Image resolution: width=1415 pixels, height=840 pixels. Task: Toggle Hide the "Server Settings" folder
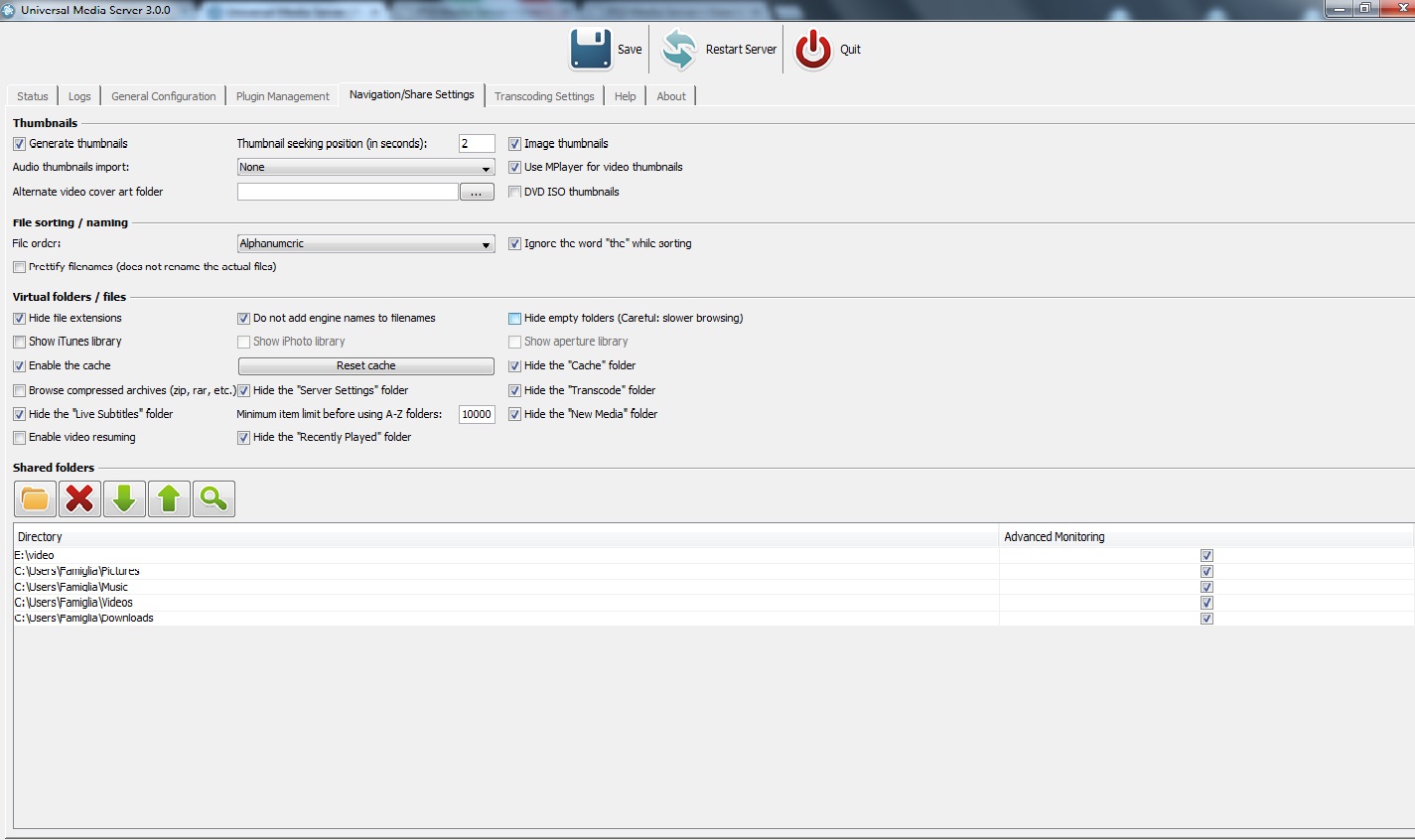pyautogui.click(x=243, y=391)
